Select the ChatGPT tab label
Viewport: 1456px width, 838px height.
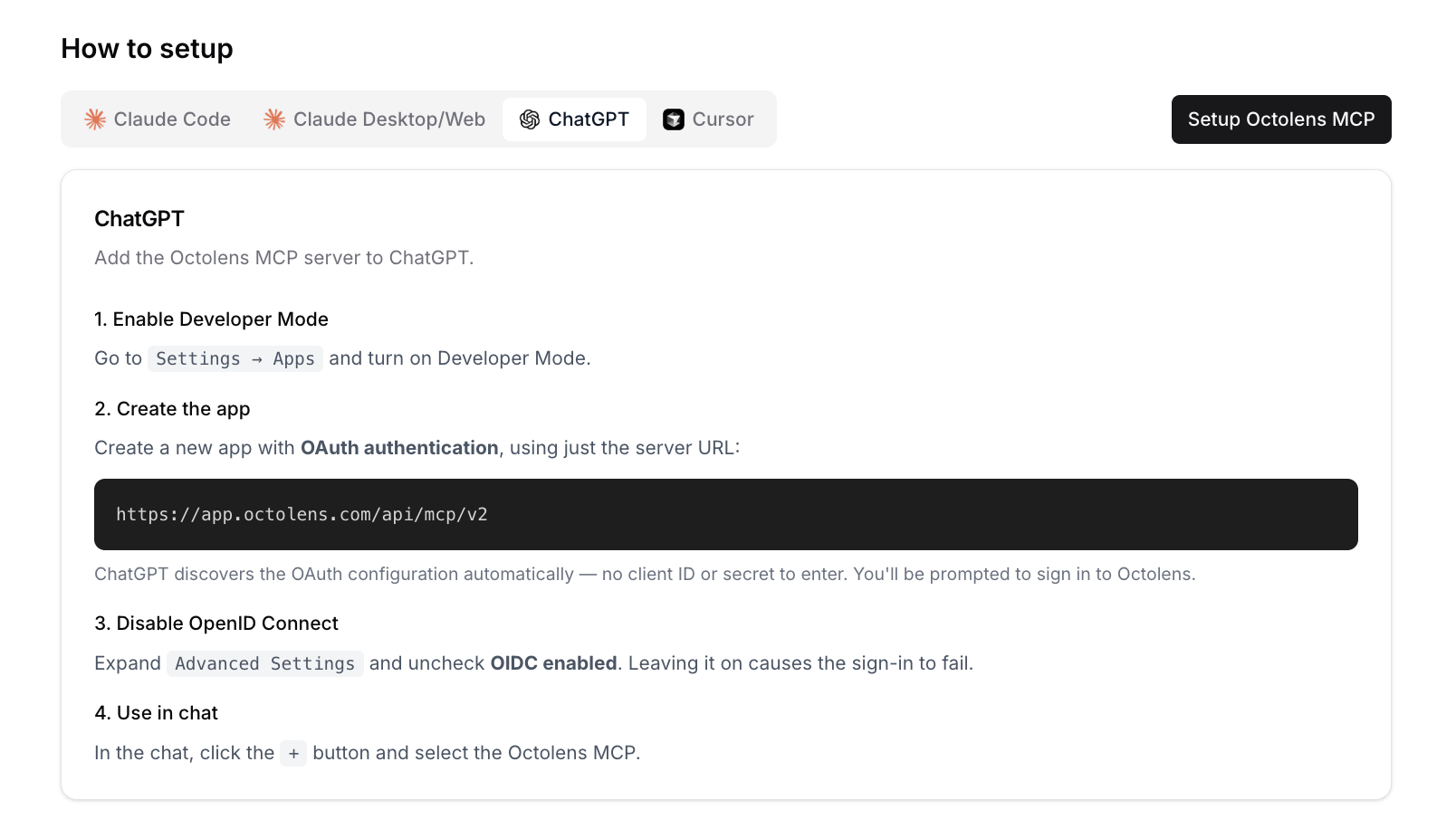click(x=589, y=119)
